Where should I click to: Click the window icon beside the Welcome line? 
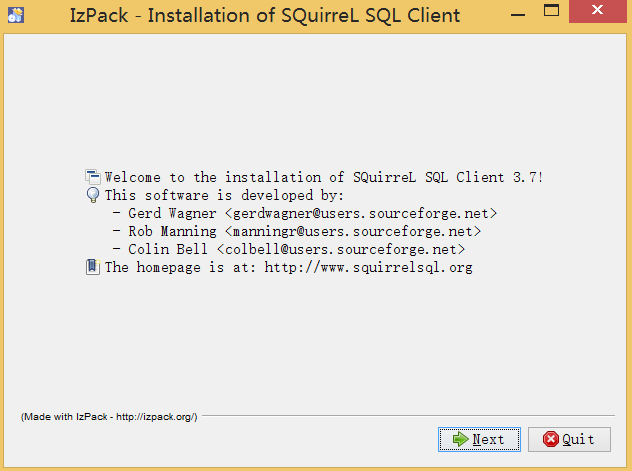click(93, 177)
